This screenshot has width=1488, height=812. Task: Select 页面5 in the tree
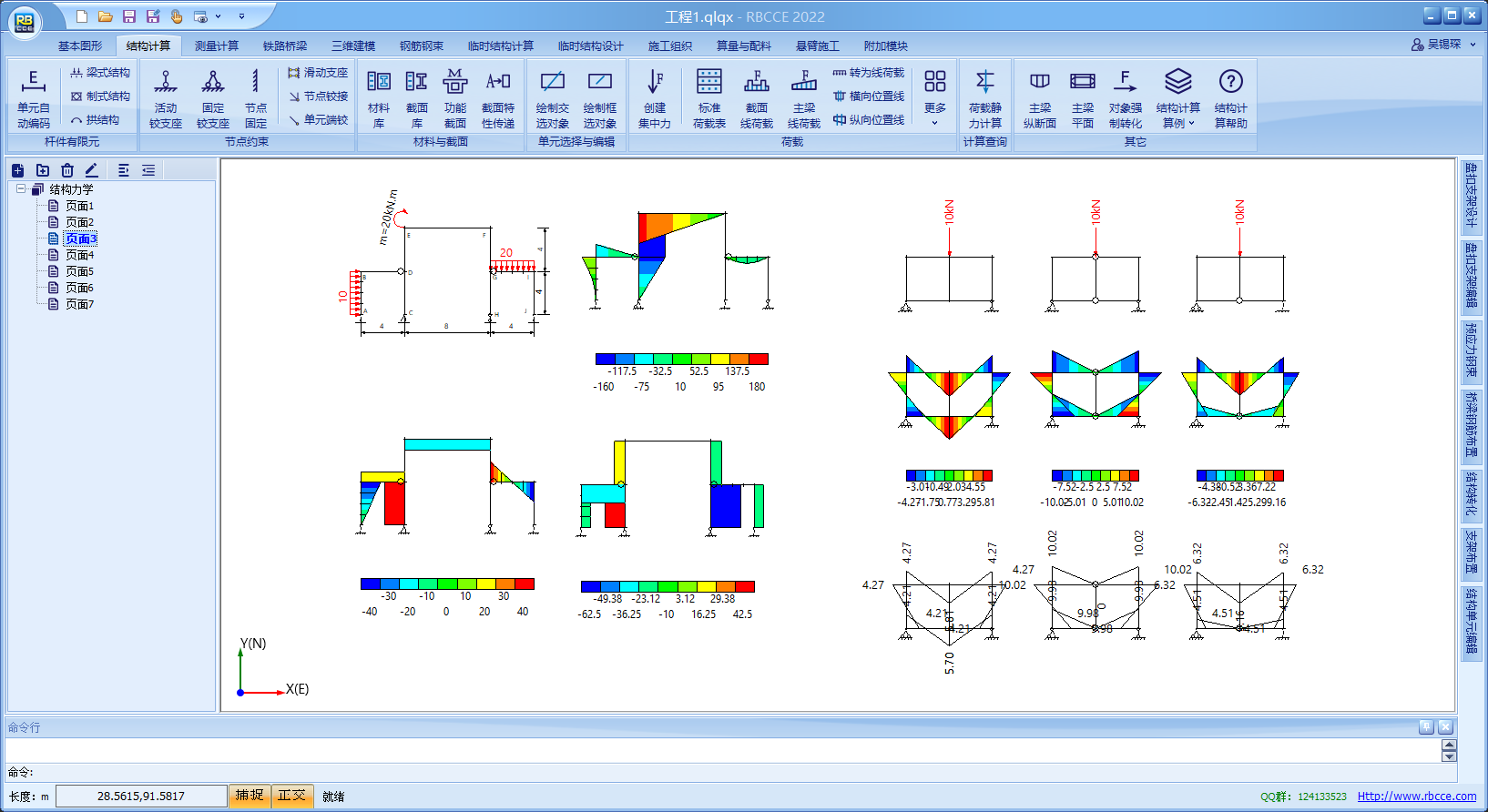click(79, 271)
